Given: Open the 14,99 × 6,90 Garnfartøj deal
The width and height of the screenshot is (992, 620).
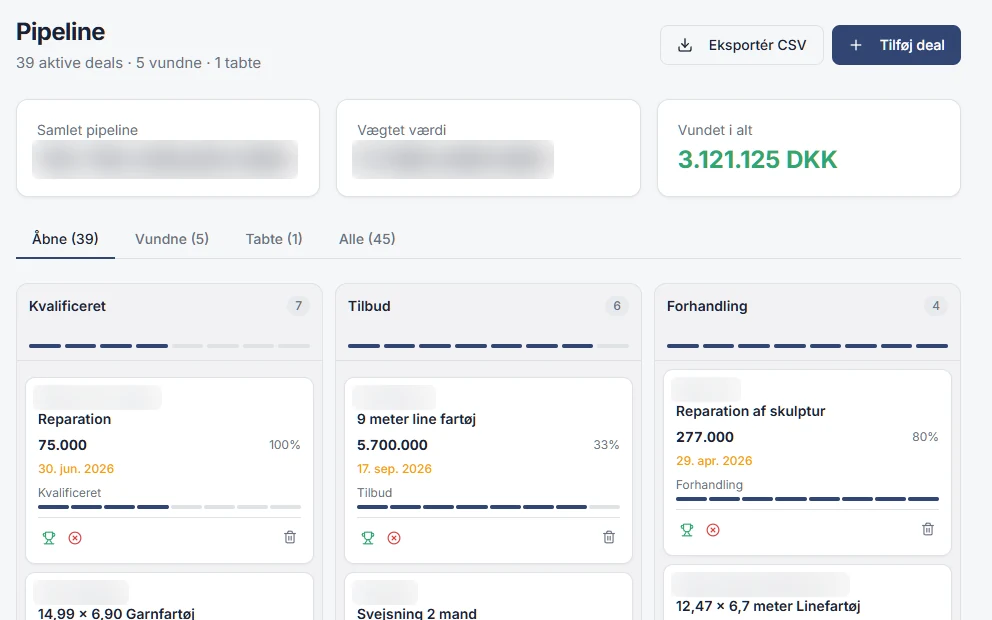Looking at the screenshot, I should coord(116,613).
